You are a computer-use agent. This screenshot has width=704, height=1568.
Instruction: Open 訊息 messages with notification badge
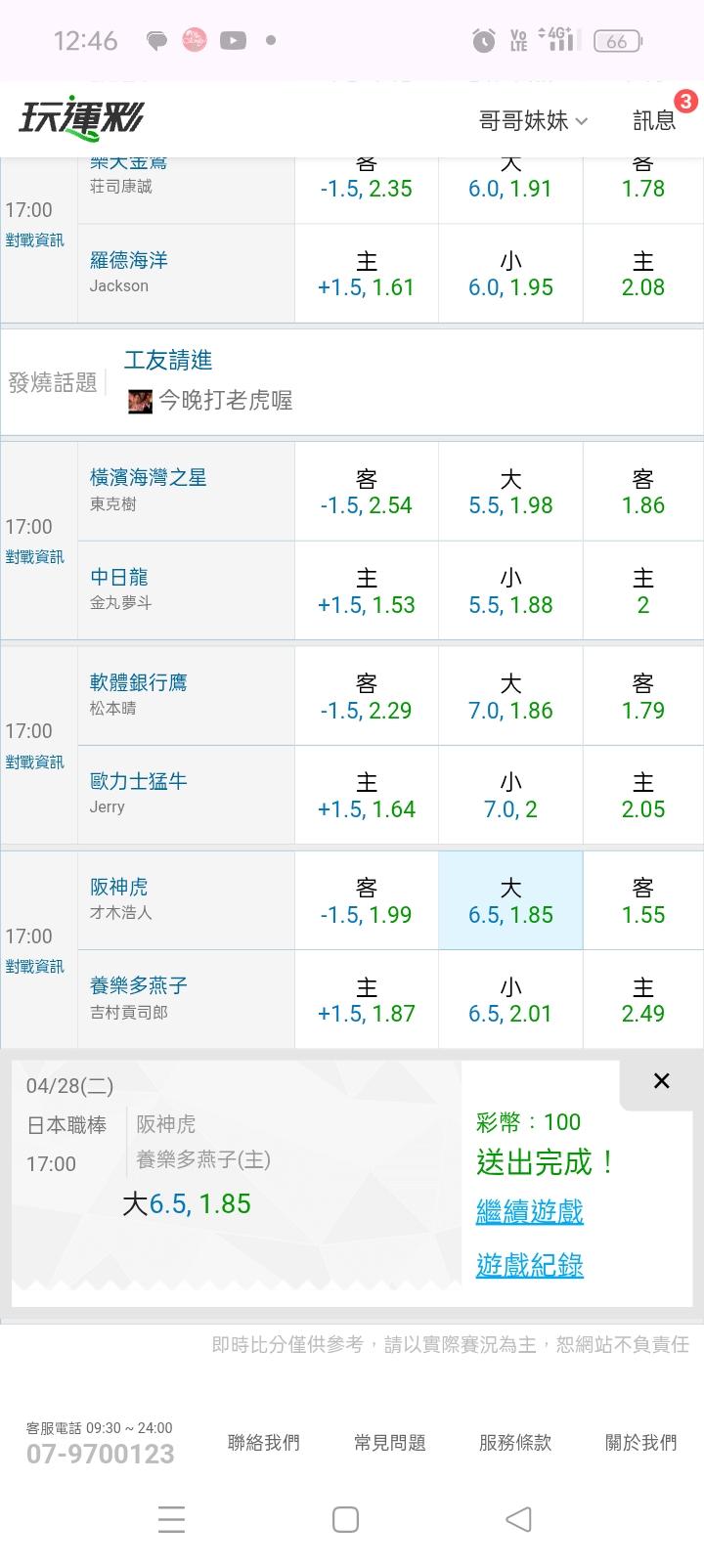coord(655,119)
